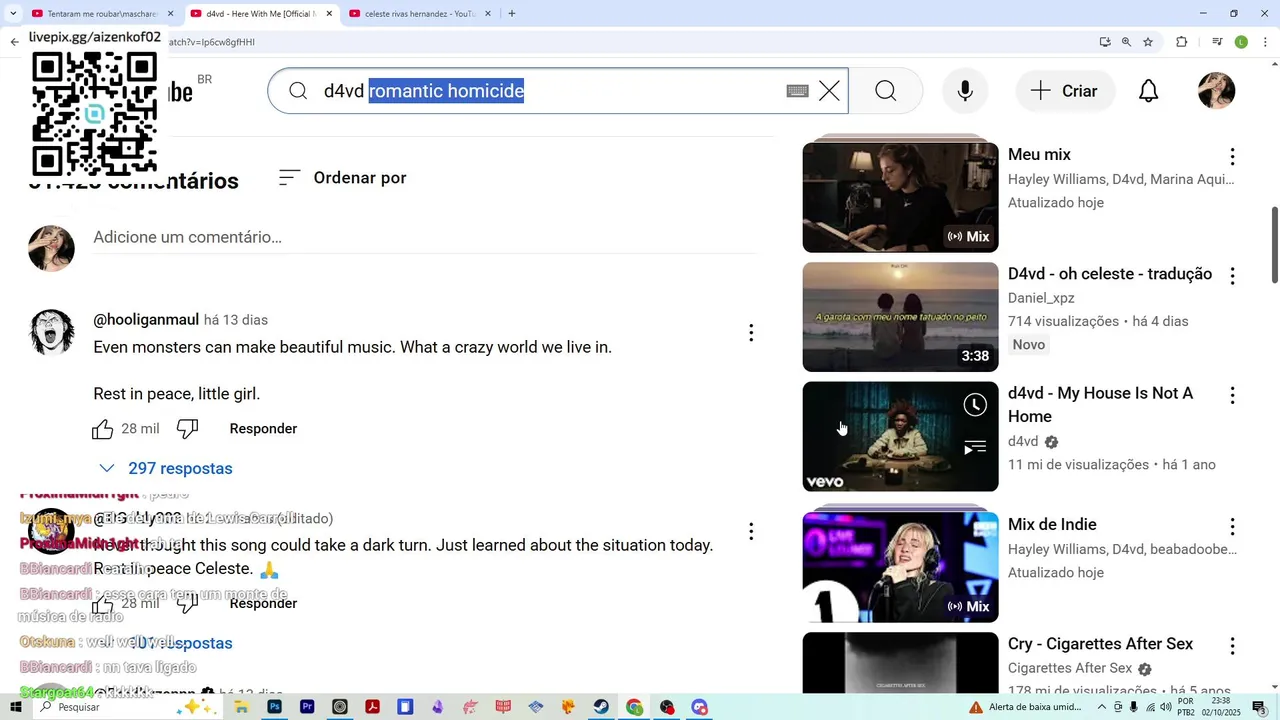Open Mix de Indie thumbnail
Screen dimensions: 1280x720
tap(900, 567)
